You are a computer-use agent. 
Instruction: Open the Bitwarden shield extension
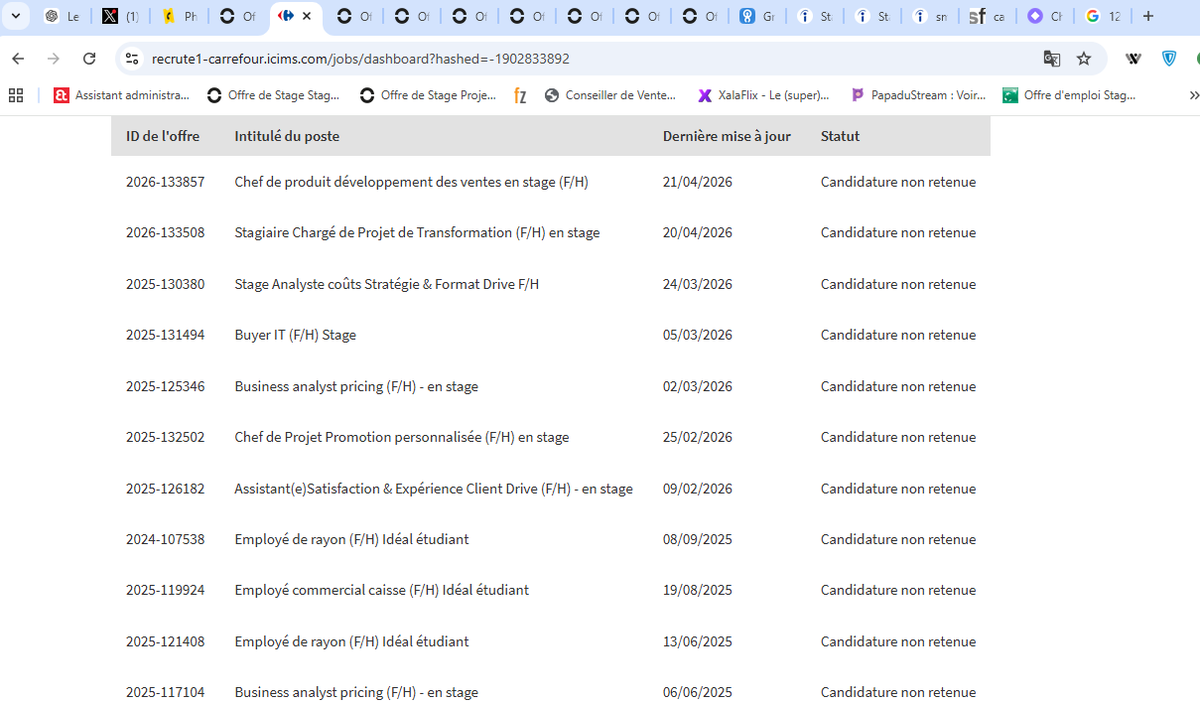1169,59
